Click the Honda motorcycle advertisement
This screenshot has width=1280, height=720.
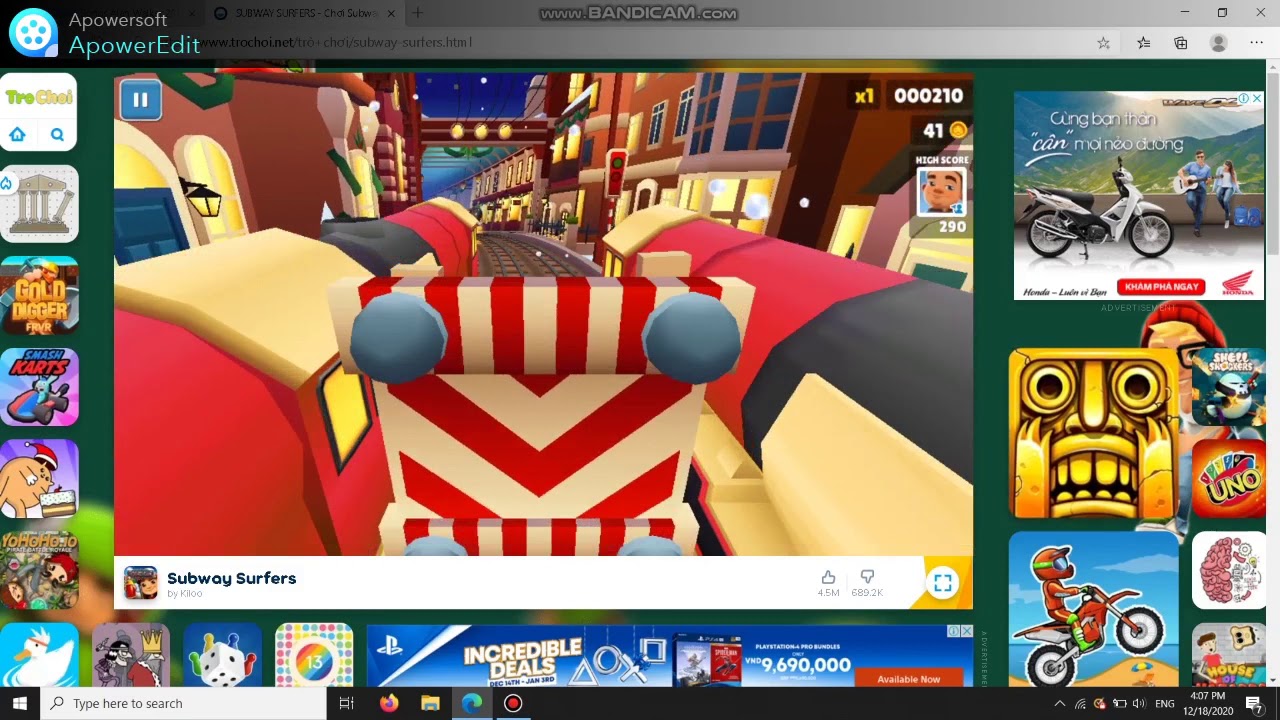[1139, 195]
